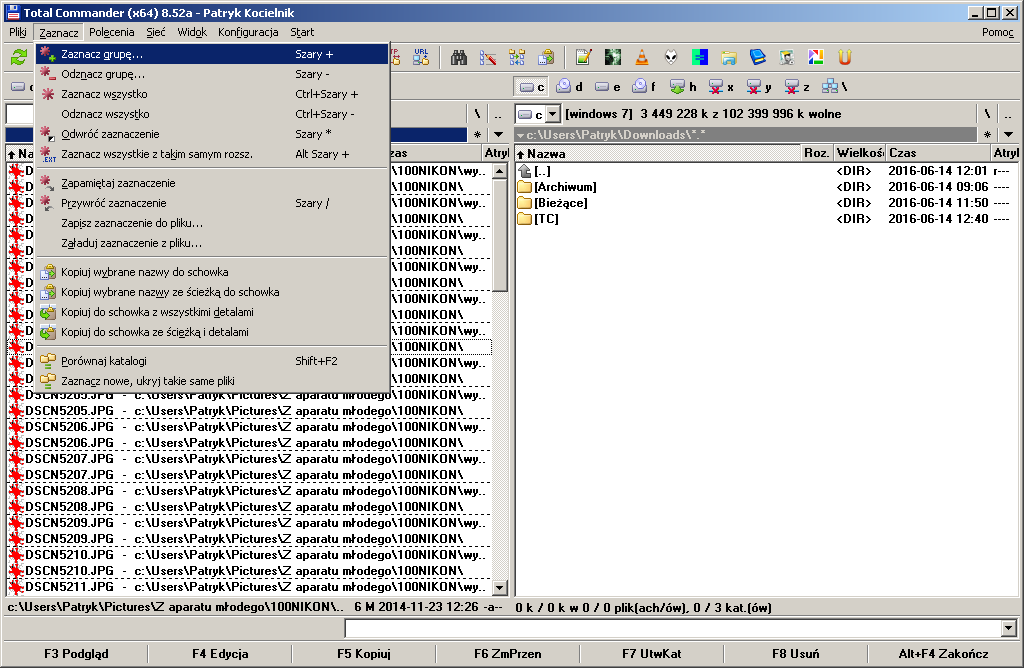
Task: Launch the notepad editor icon
Action: (x=583, y=57)
